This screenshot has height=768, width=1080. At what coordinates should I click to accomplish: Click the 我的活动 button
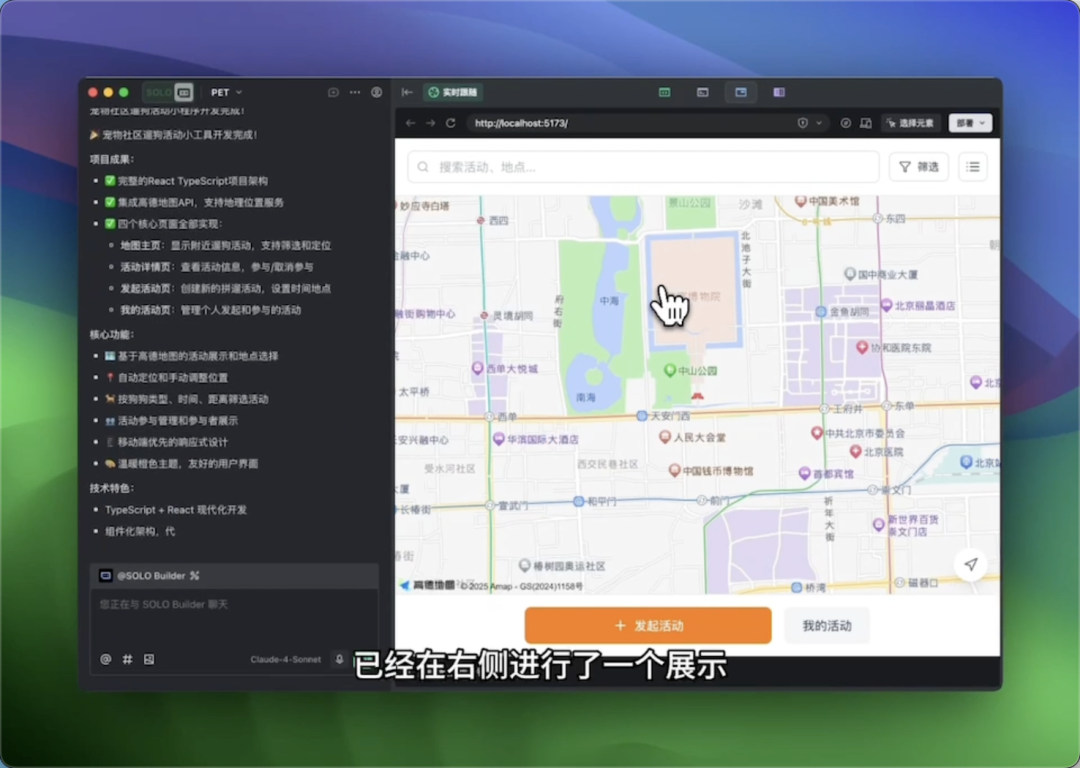point(827,625)
